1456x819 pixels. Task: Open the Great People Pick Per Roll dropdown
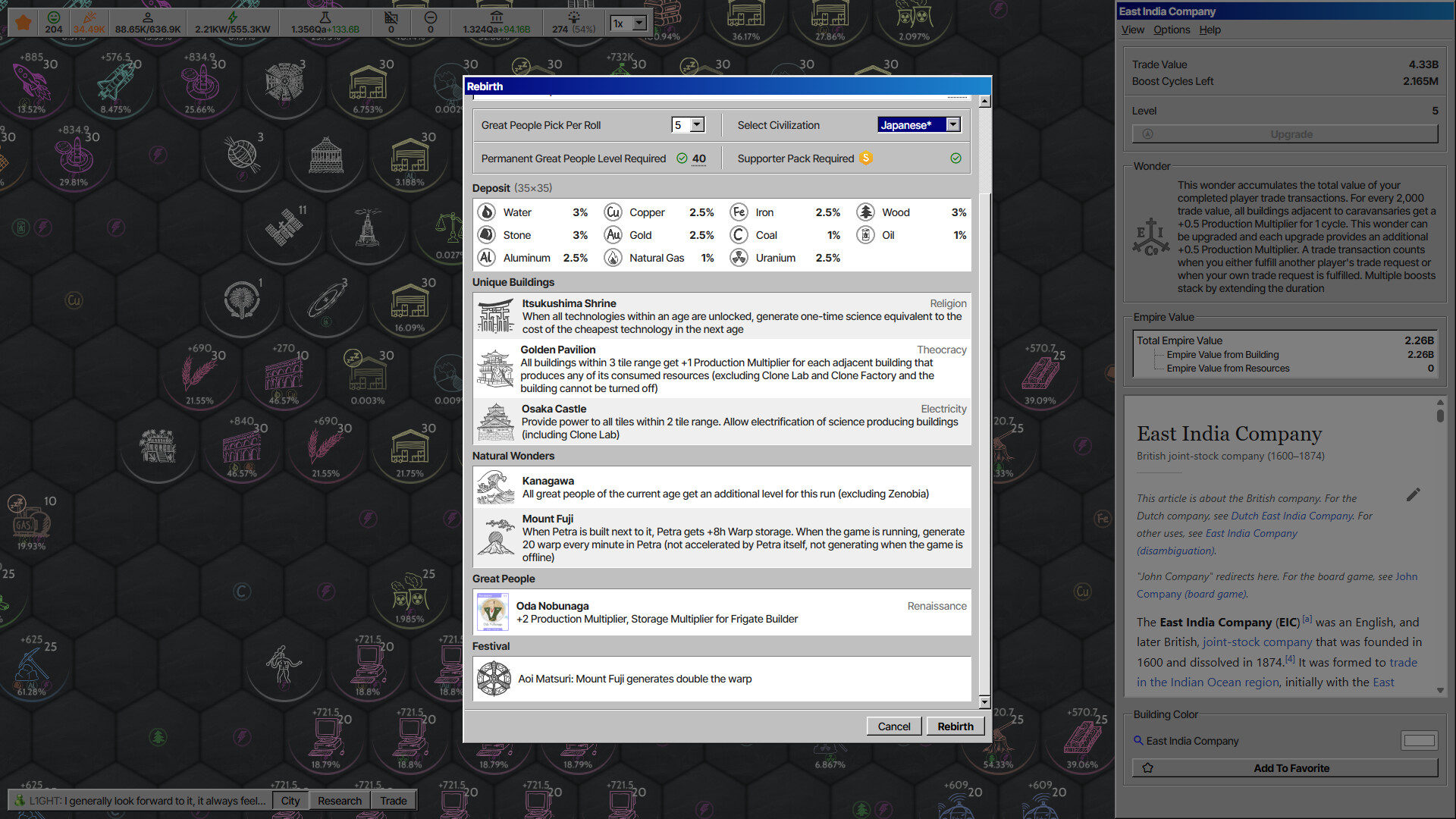tap(687, 124)
